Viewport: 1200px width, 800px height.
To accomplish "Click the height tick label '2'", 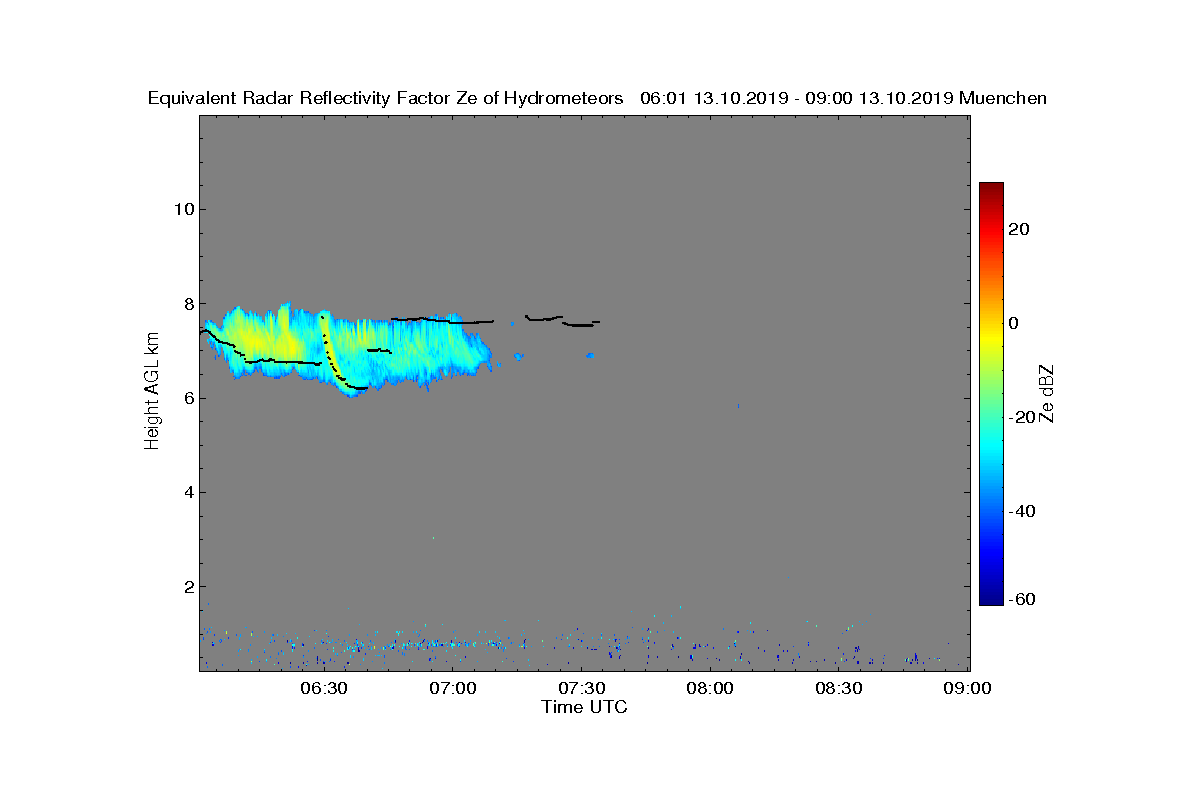I will point(188,586).
